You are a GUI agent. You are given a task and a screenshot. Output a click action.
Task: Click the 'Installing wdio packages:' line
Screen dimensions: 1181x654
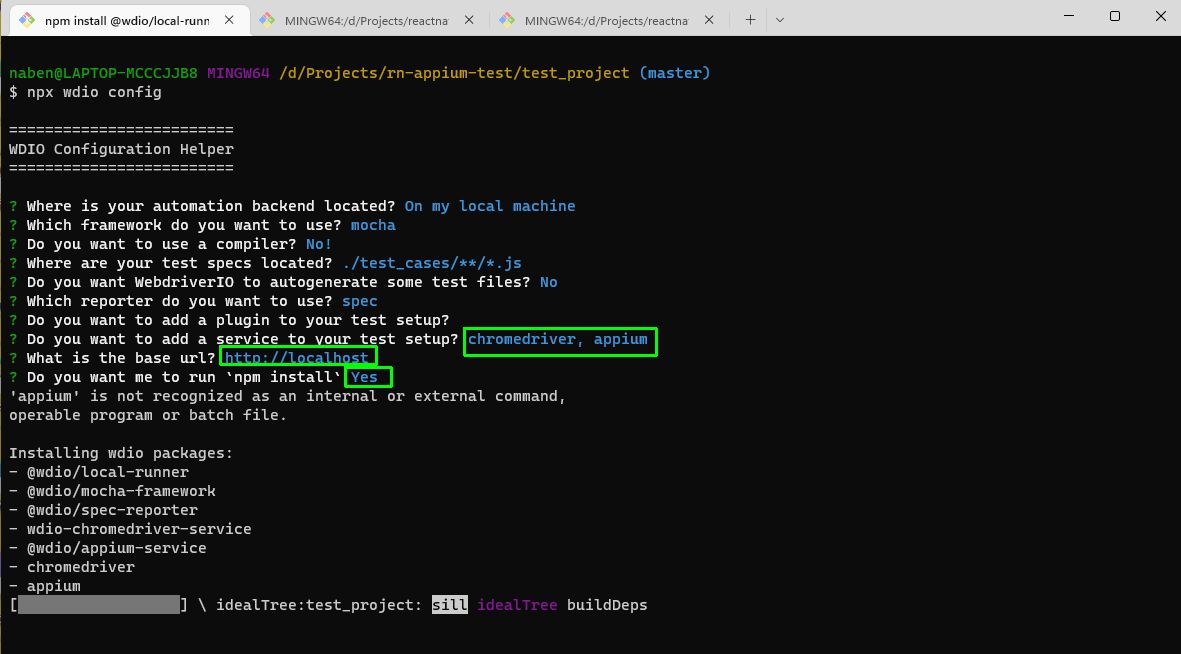121,453
